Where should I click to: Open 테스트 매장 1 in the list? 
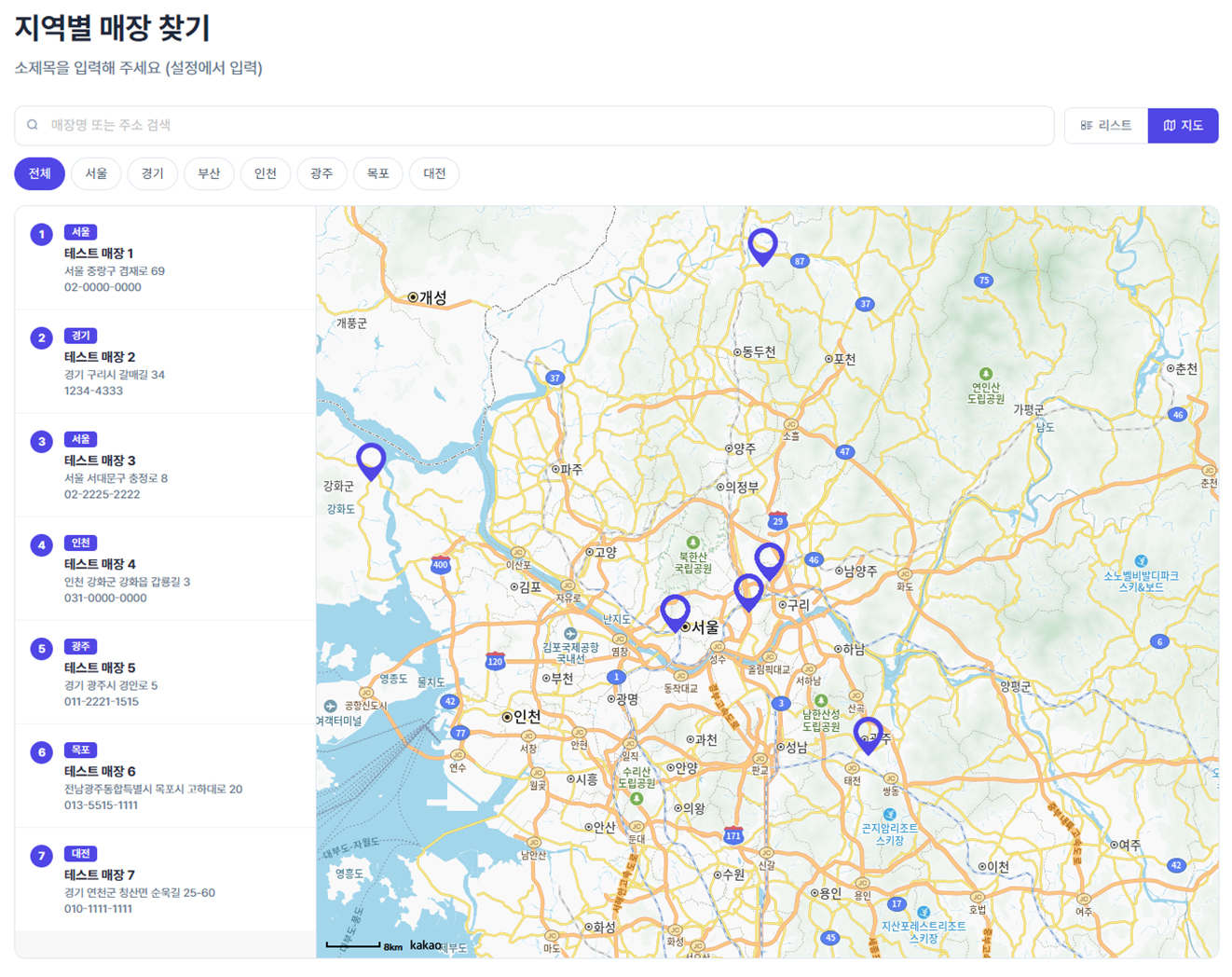coord(165,258)
